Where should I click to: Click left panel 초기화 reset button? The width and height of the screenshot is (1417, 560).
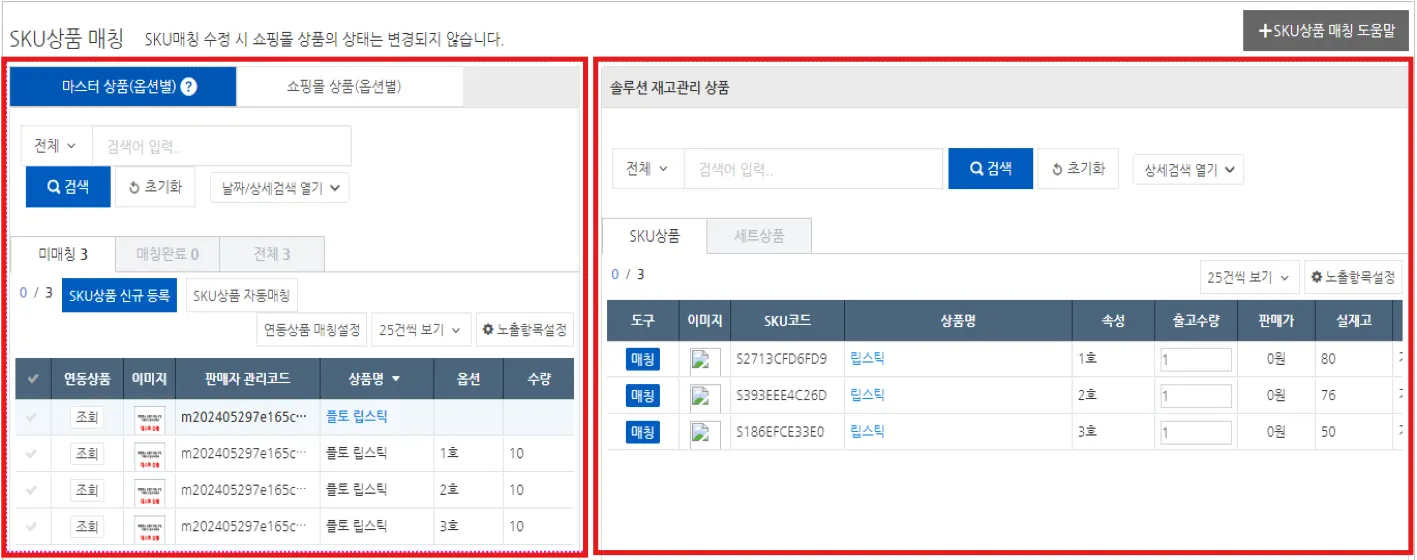click(155, 187)
